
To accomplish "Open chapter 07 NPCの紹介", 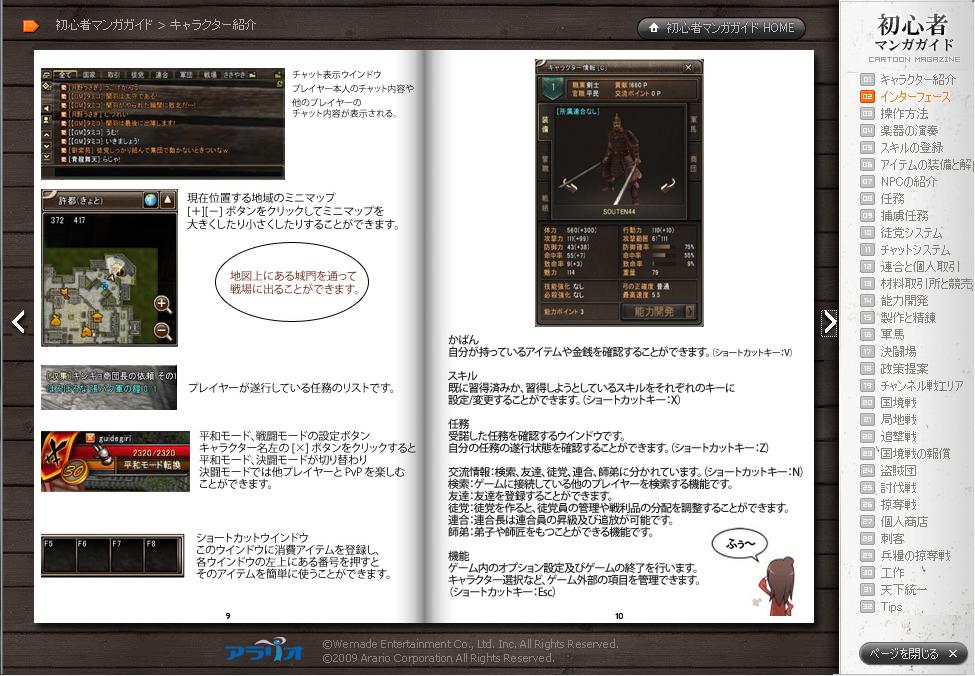I will tap(899, 182).
